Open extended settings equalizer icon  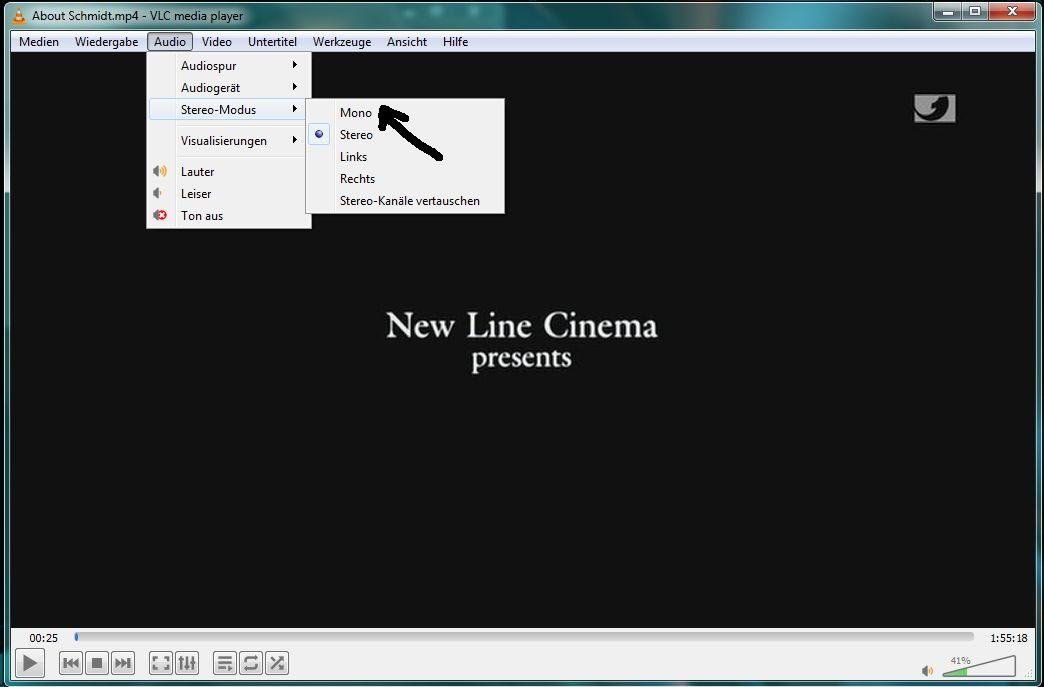(187, 663)
